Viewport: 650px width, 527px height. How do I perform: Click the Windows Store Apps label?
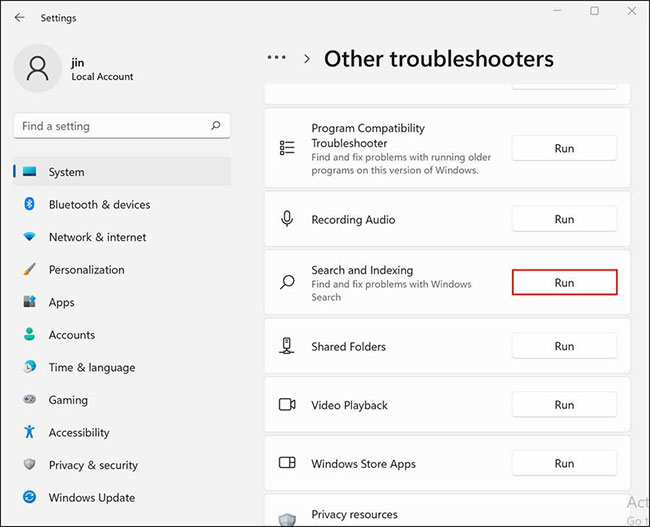364,464
